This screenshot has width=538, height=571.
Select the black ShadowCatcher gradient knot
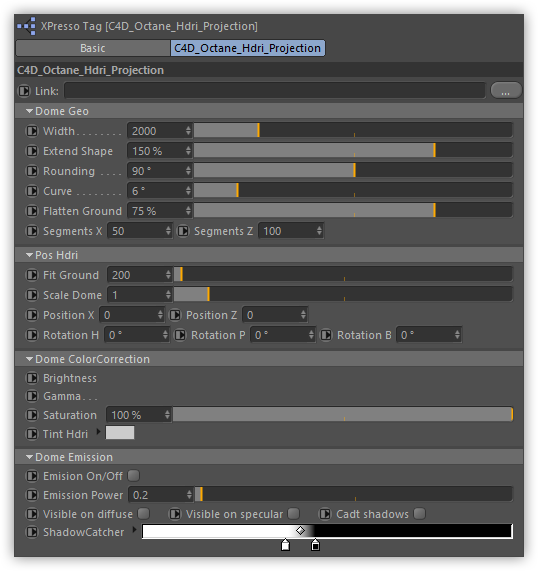click(x=315, y=545)
